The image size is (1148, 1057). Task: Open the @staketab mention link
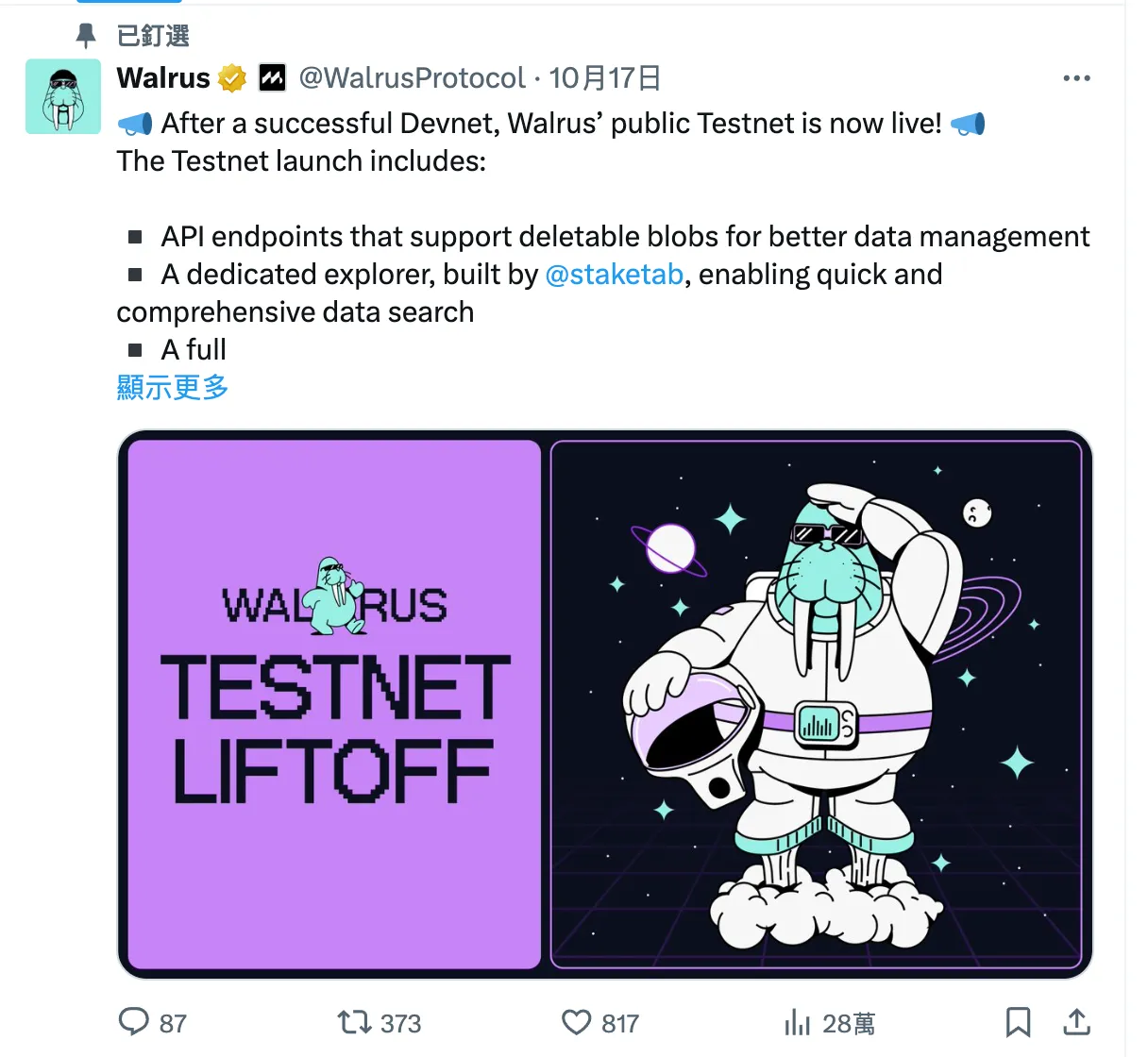pos(615,275)
